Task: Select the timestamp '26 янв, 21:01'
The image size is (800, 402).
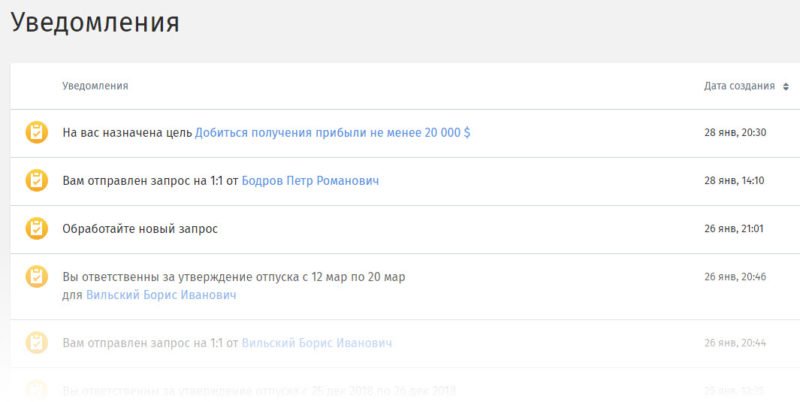Action: 734,229
